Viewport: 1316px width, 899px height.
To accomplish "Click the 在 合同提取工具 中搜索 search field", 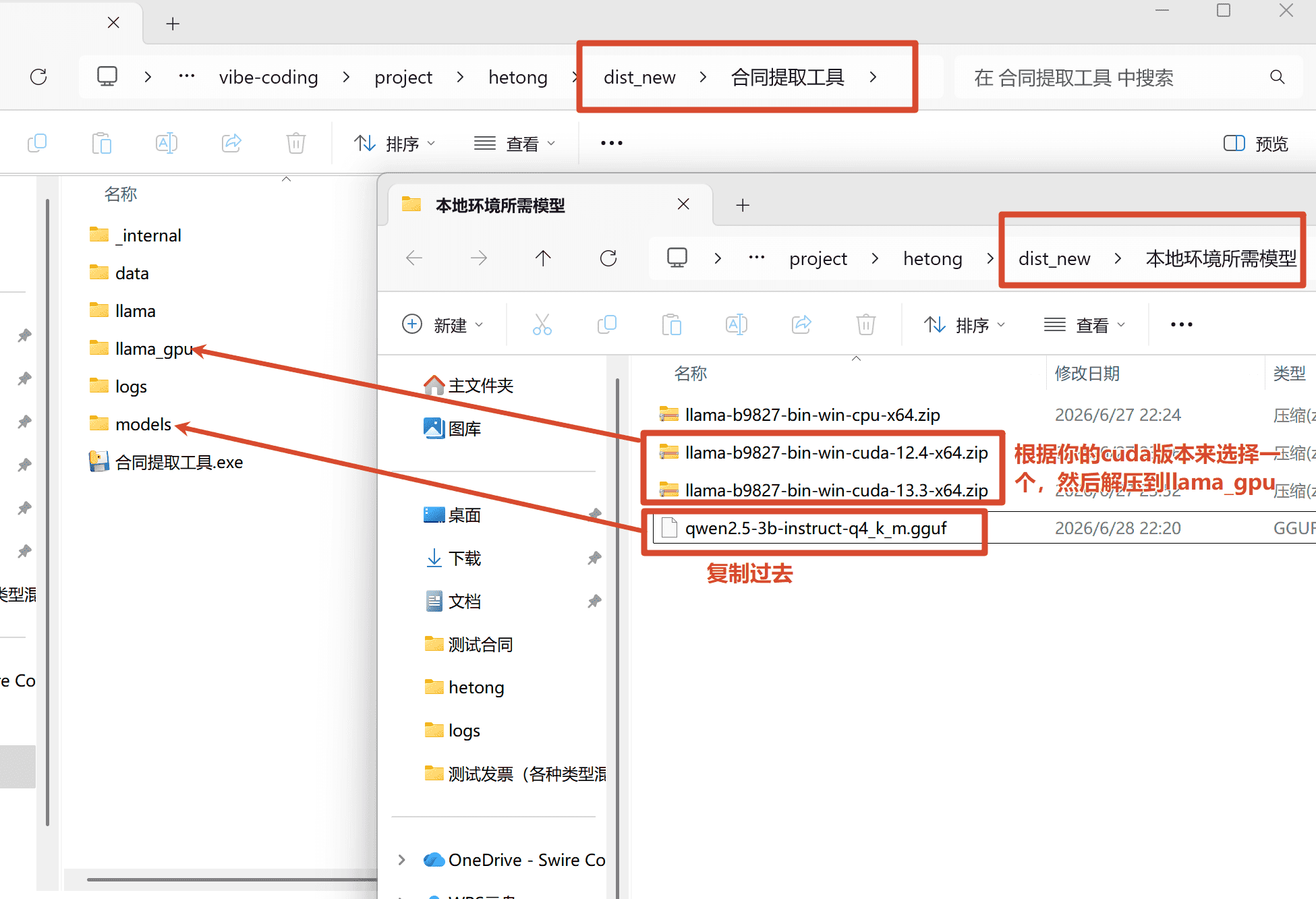I will 1128,78.
